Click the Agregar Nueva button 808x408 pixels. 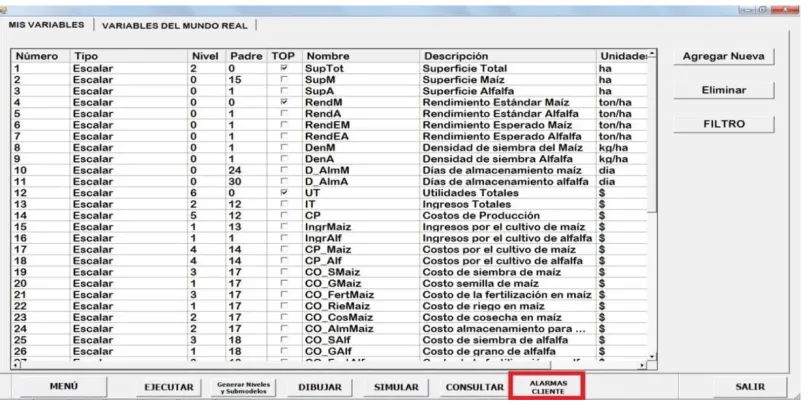coord(723,57)
